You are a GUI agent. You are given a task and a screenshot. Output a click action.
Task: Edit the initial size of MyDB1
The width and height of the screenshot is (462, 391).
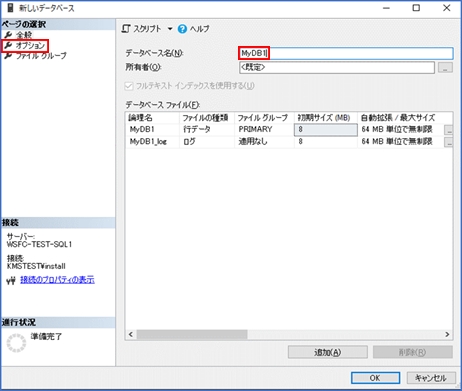click(326, 129)
